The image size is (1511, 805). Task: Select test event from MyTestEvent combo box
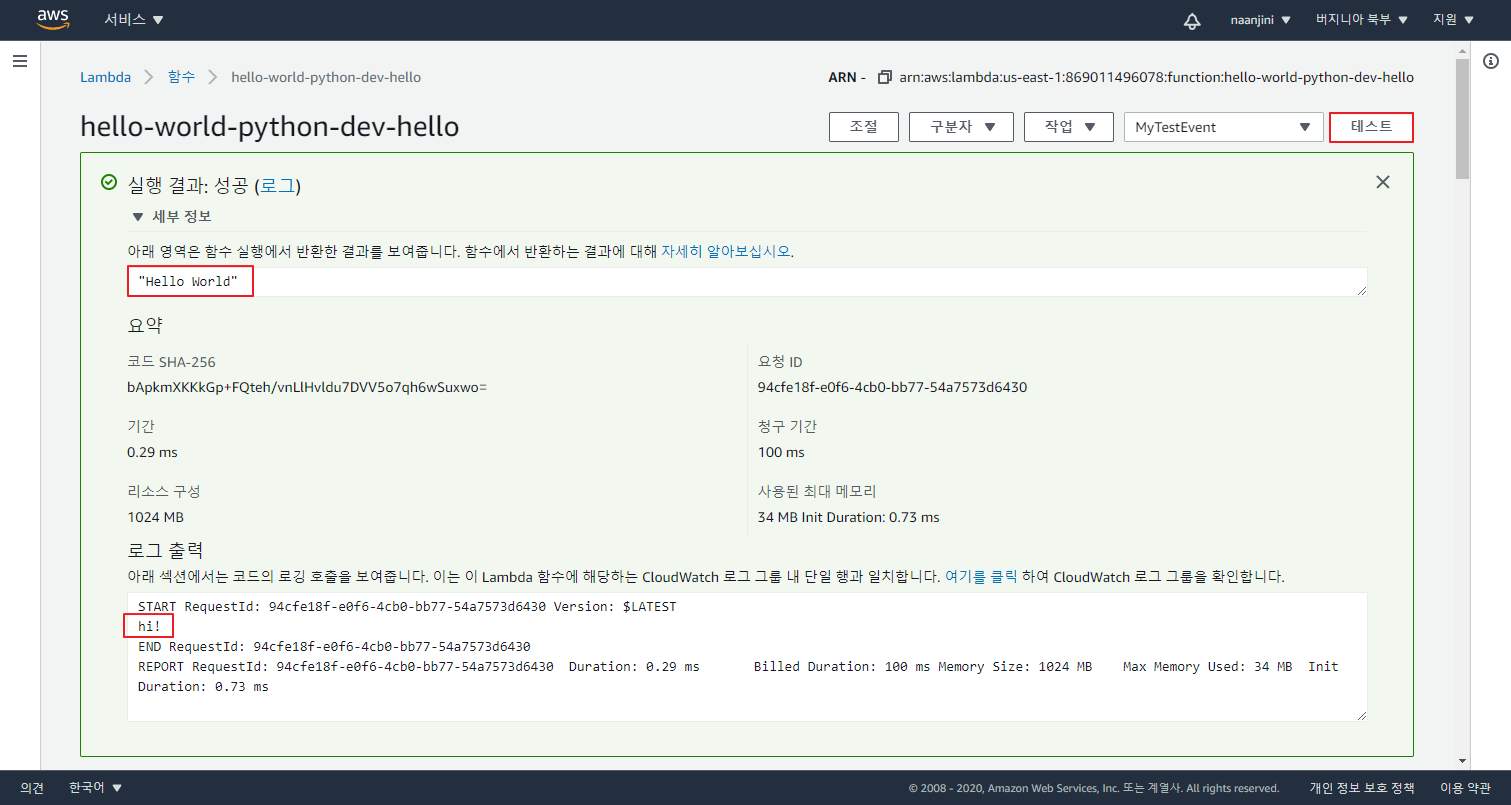pos(1224,127)
